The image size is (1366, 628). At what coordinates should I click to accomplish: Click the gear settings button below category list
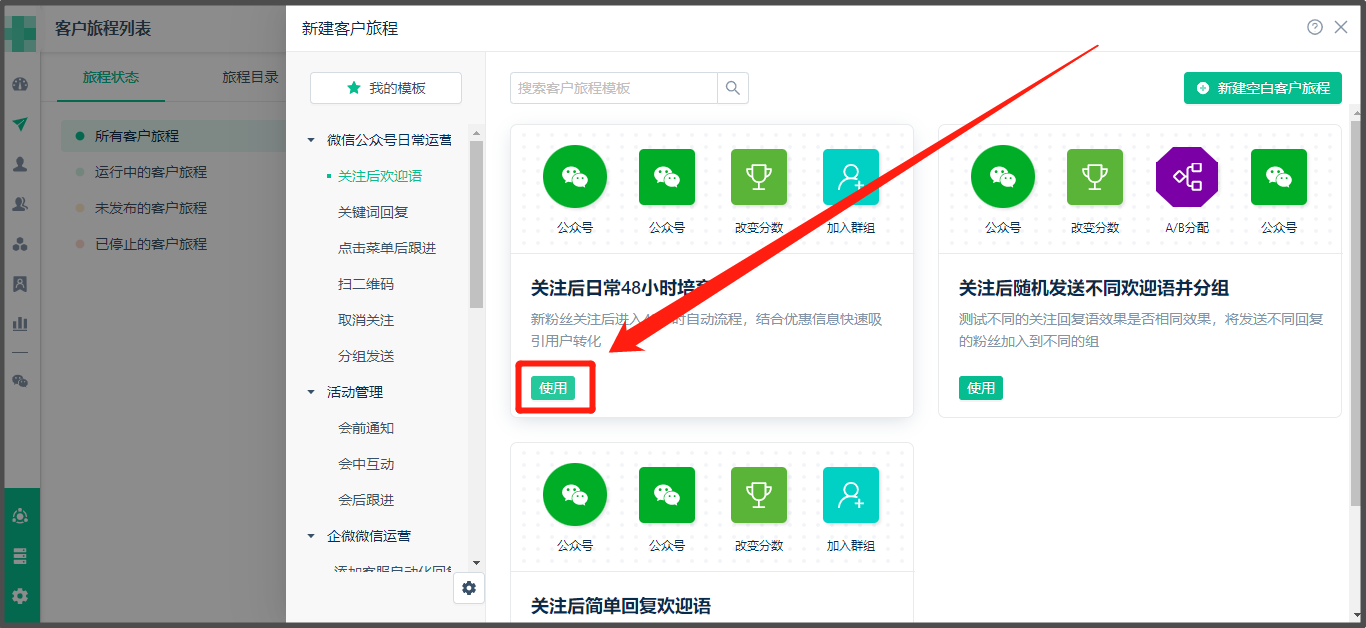(469, 588)
